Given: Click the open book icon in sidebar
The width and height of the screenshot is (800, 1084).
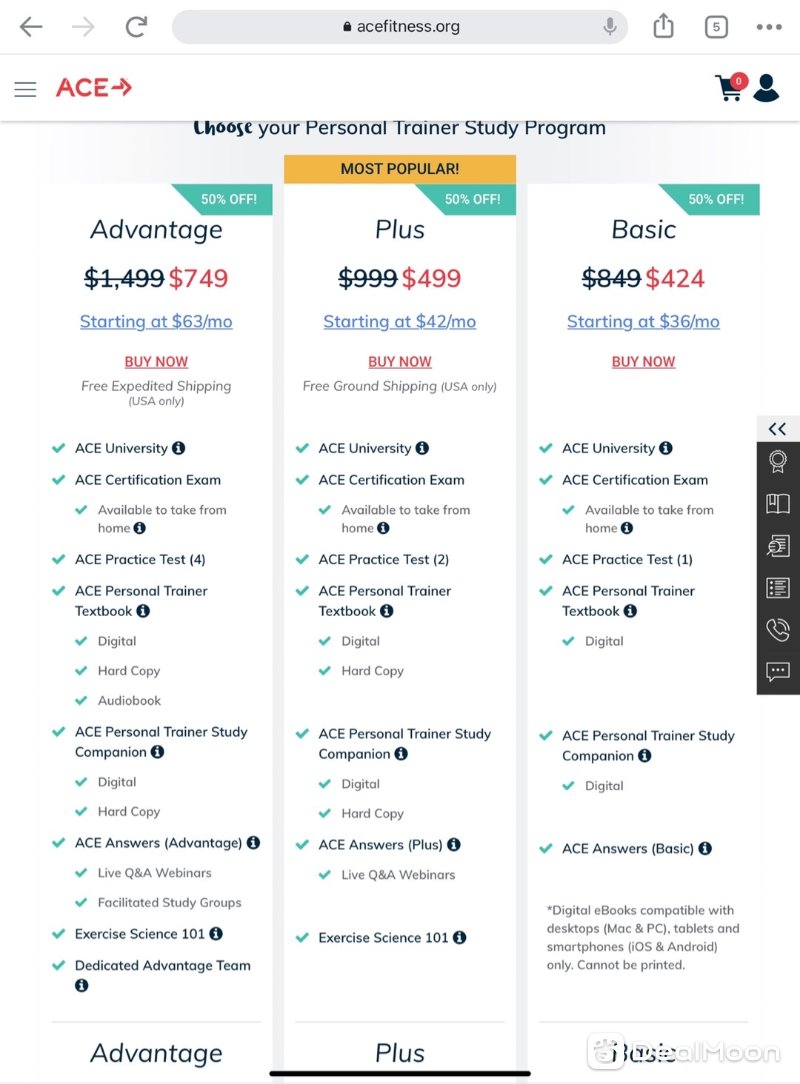Looking at the screenshot, I should click(x=778, y=503).
